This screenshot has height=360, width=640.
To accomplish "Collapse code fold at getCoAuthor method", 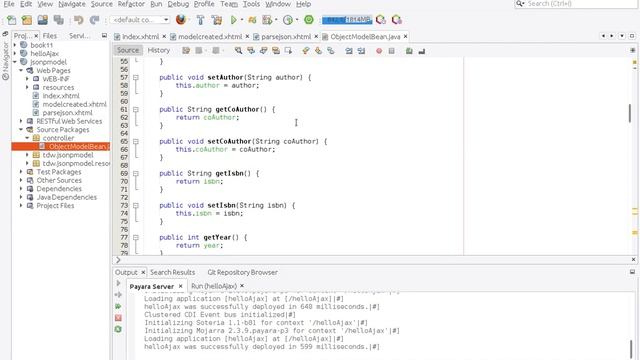I will tap(136, 109).
